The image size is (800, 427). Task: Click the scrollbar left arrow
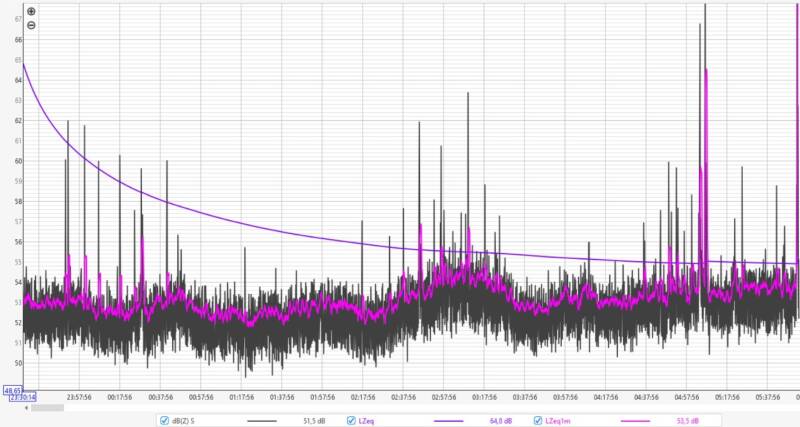pyautogui.click(x=26, y=408)
